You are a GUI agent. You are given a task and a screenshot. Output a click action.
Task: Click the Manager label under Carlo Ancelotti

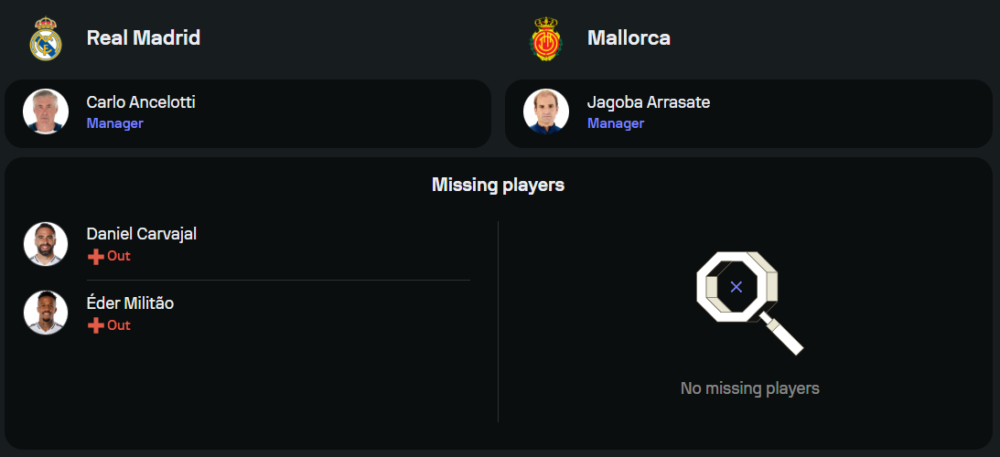(x=114, y=124)
